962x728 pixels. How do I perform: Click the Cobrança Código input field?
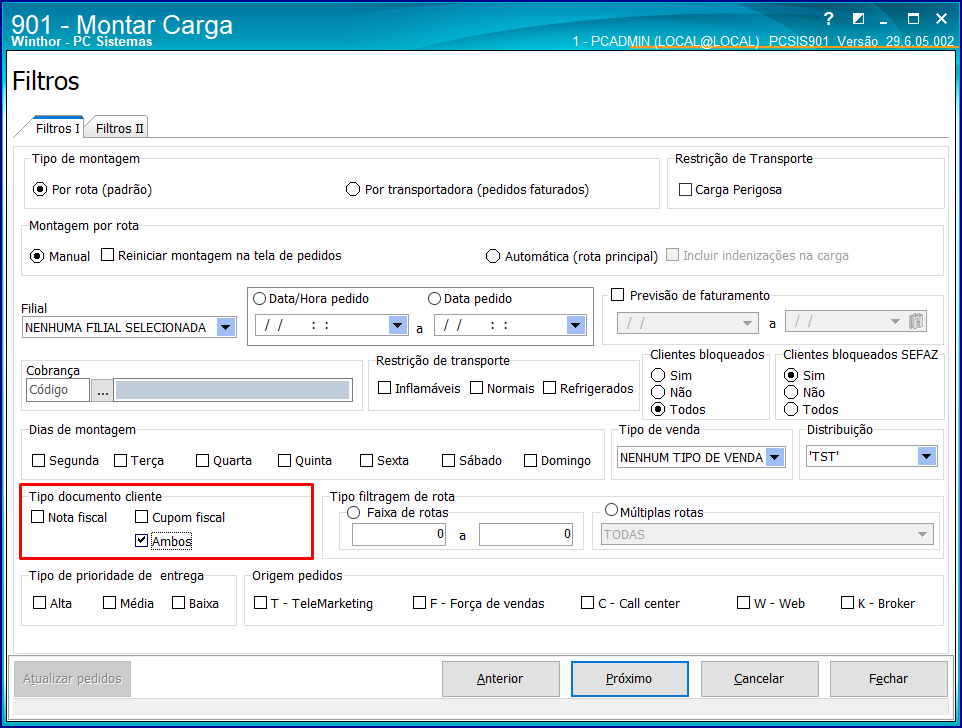pos(58,390)
